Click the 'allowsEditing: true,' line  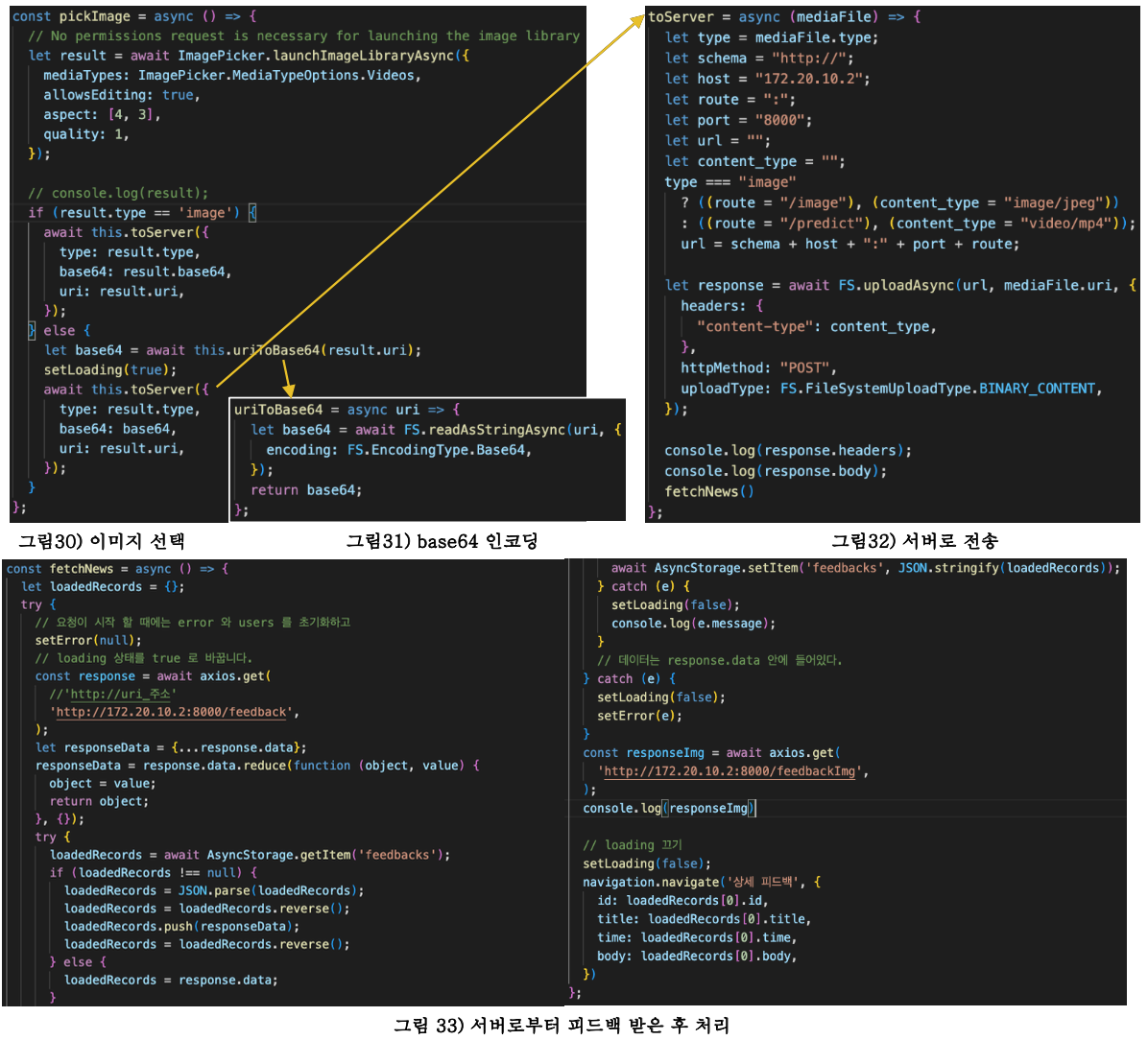point(122,95)
